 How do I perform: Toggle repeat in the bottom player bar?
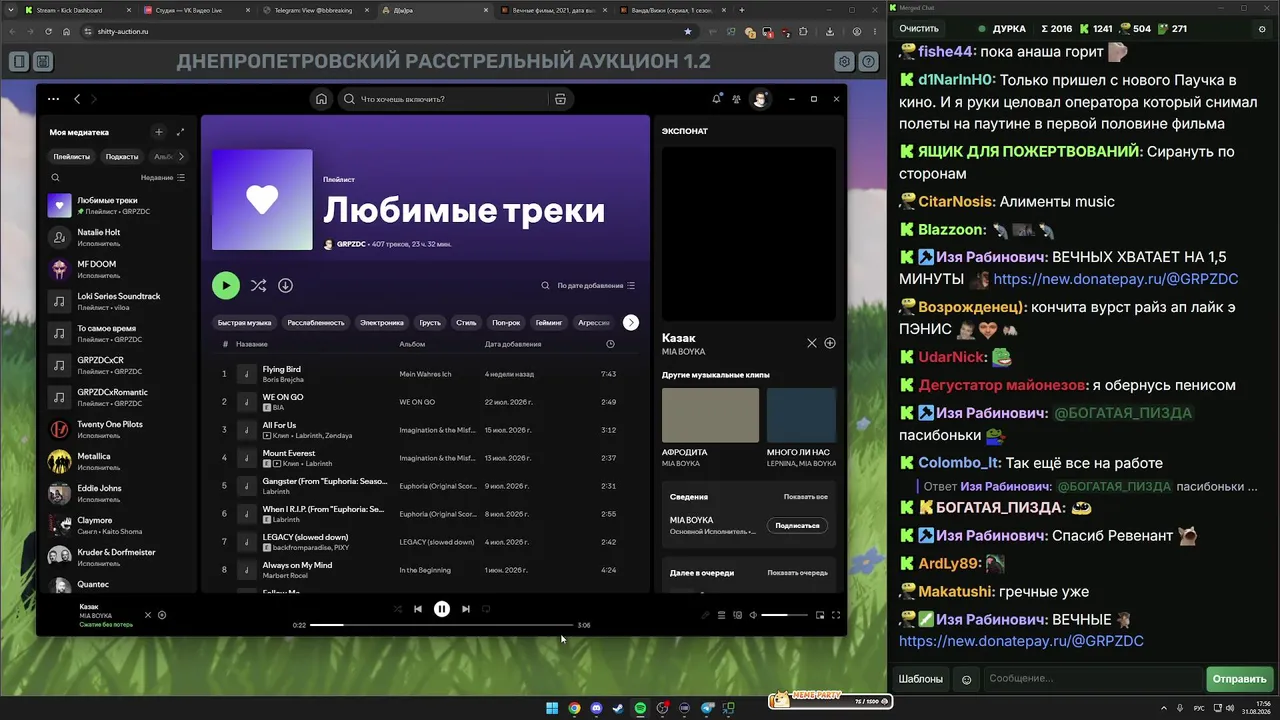pos(487,609)
